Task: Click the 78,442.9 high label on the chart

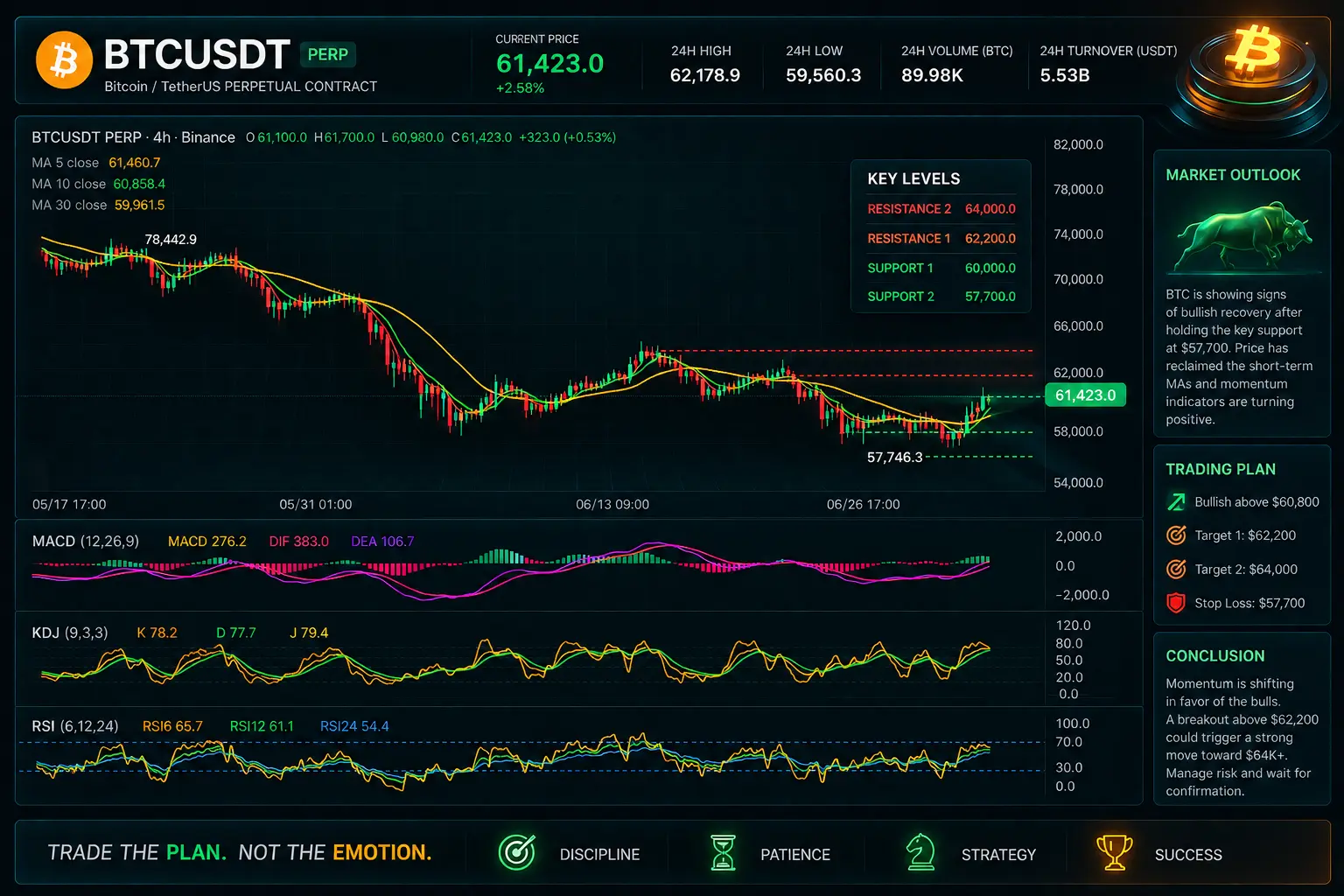Action: click(171, 240)
